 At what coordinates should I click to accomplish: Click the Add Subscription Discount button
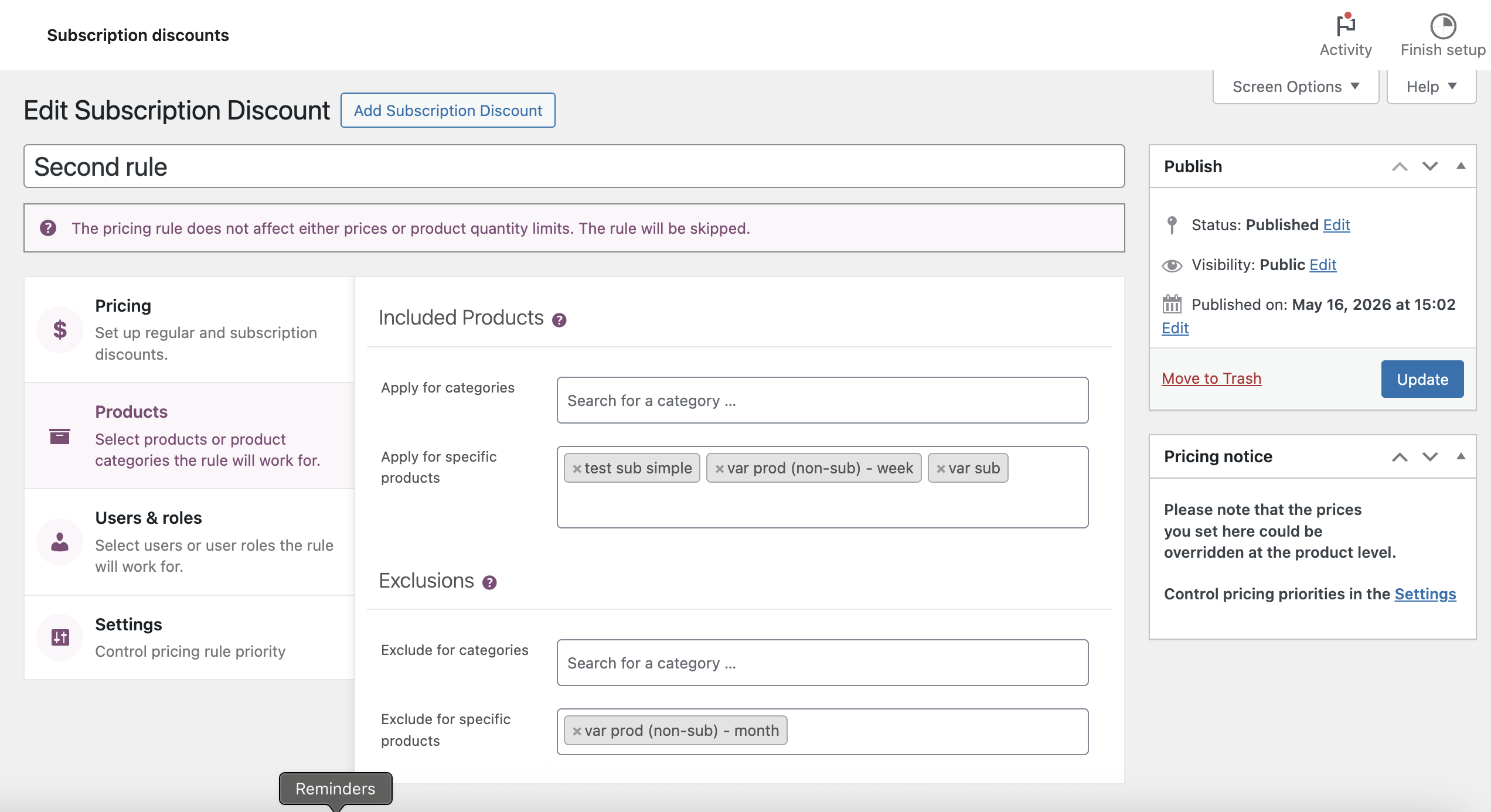pos(448,110)
